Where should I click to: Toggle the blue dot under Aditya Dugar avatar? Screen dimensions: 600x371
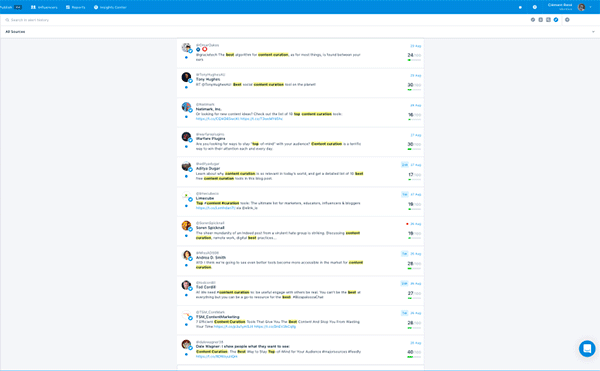pos(186,176)
